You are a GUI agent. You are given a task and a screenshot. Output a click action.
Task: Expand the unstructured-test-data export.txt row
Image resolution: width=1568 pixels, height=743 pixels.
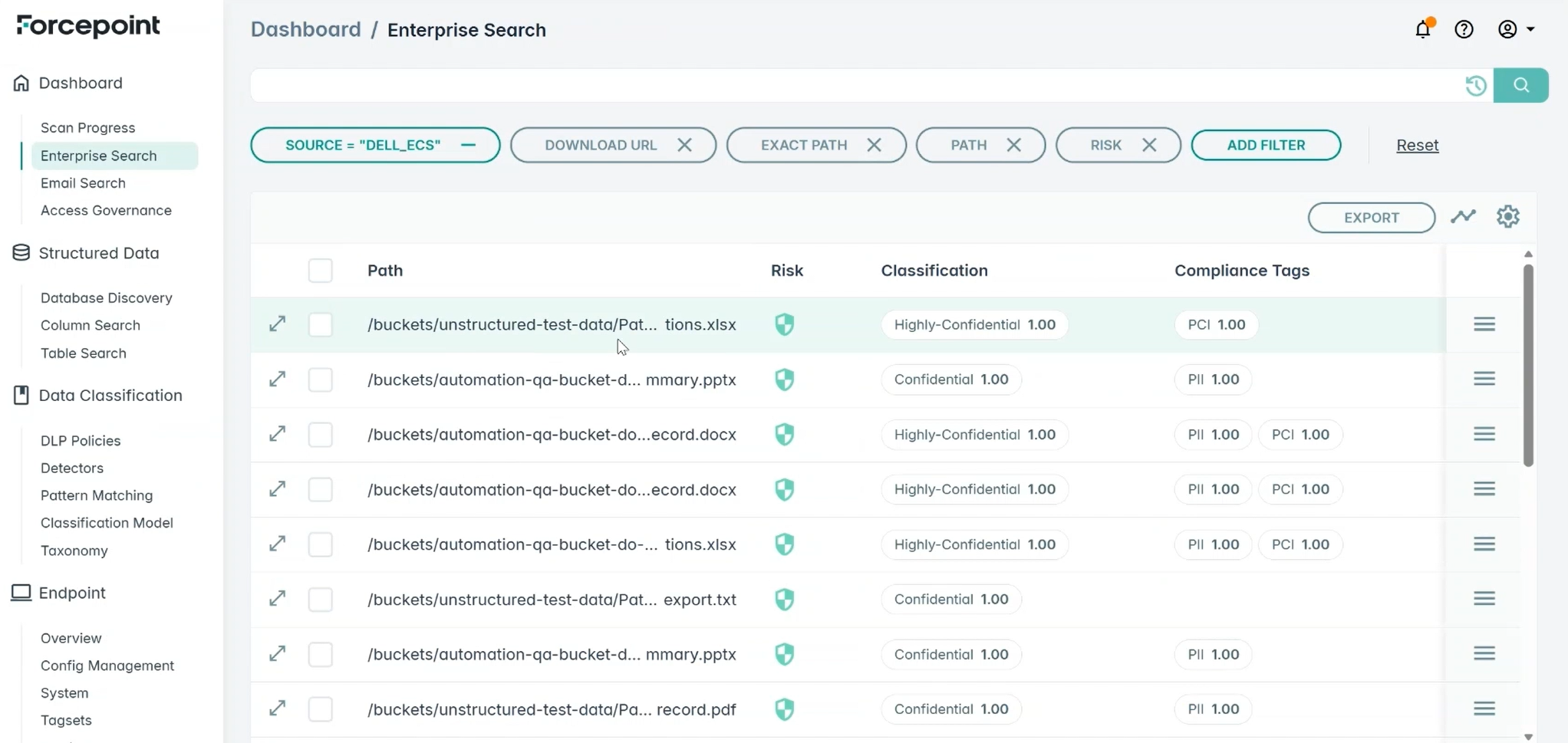[x=277, y=599]
